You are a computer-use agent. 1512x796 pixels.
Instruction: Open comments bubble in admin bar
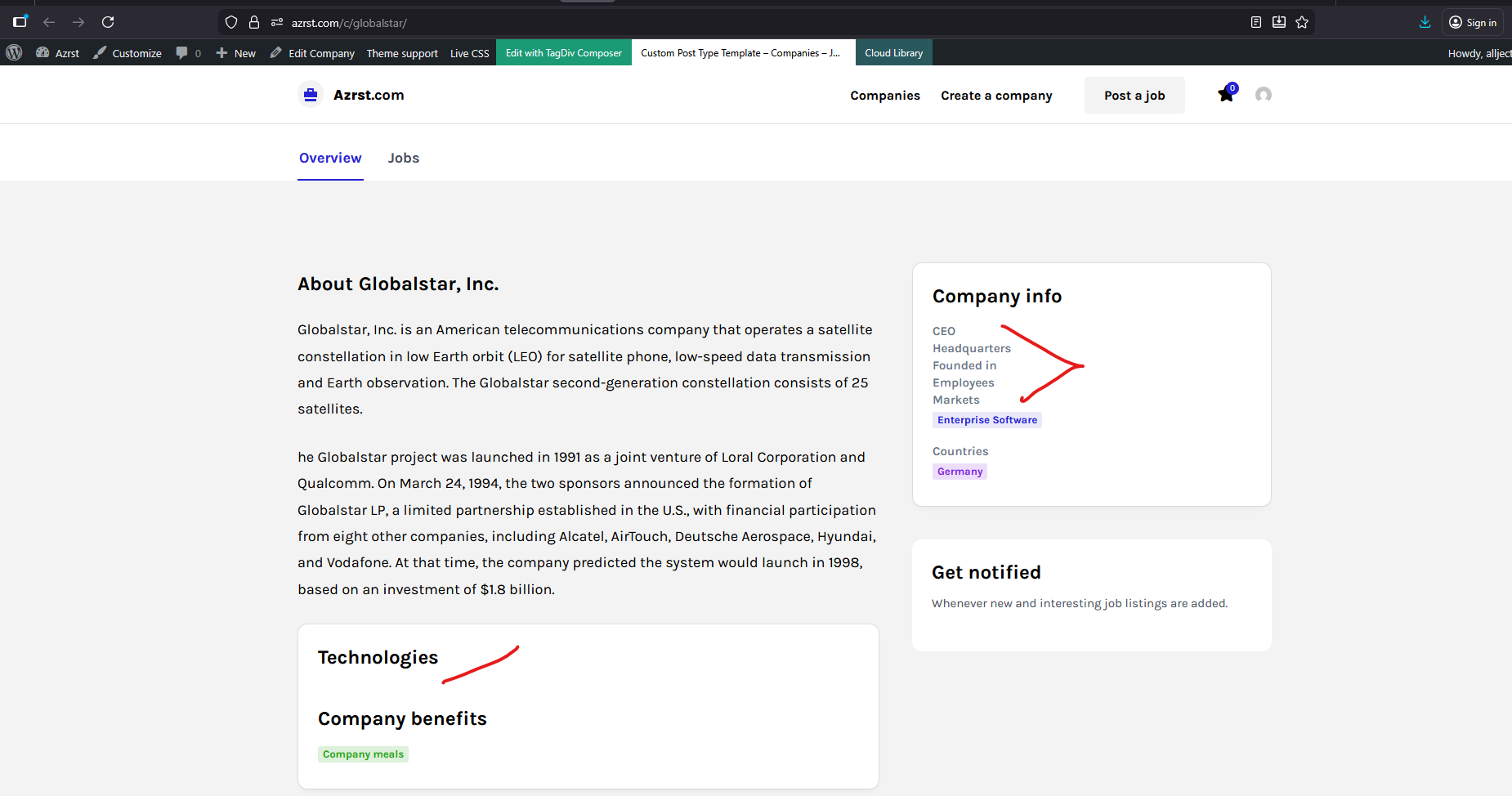pyautogui.click(x=188, y=53)
